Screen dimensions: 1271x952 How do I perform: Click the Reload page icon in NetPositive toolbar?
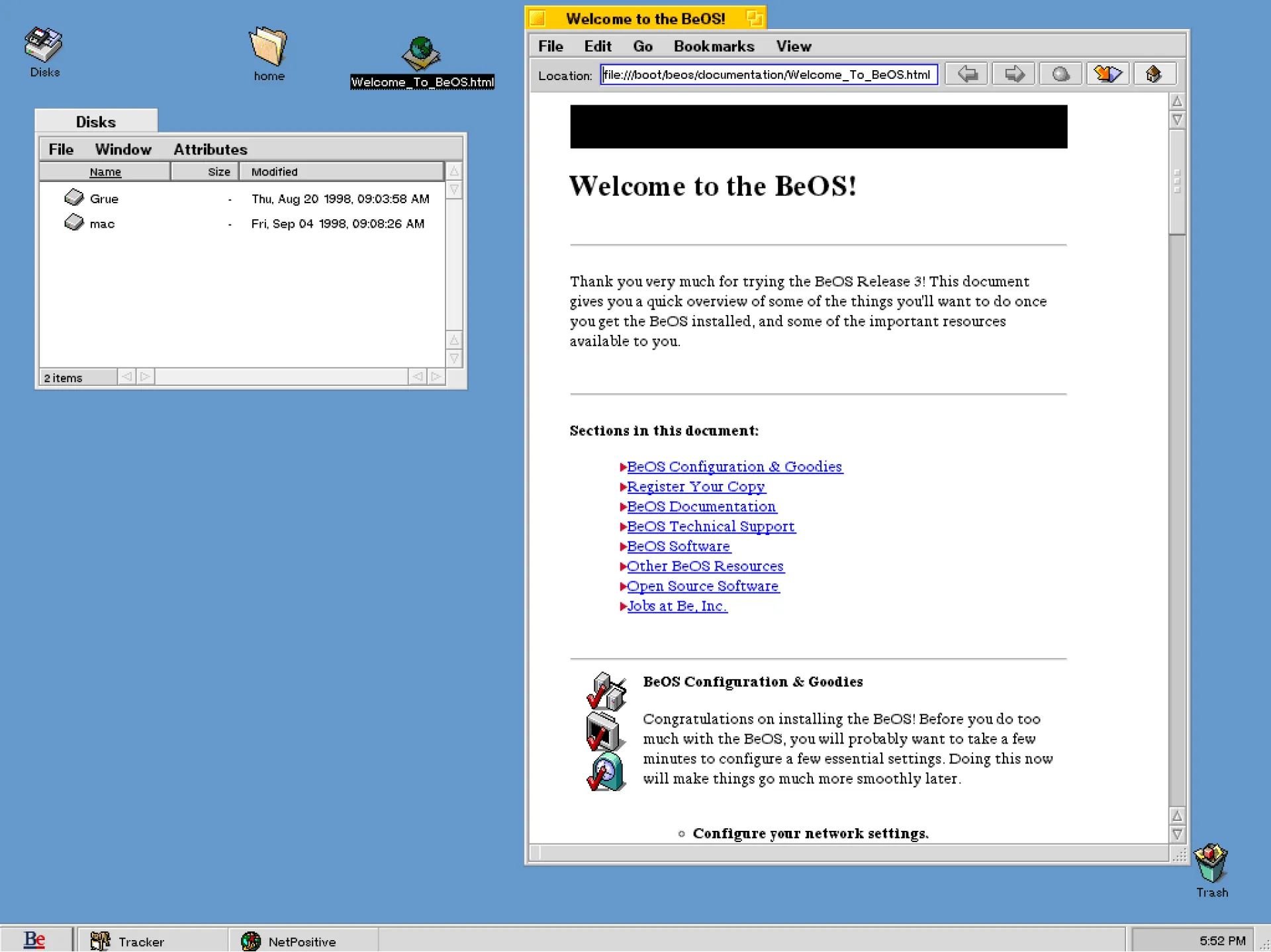coord(1107,73)
